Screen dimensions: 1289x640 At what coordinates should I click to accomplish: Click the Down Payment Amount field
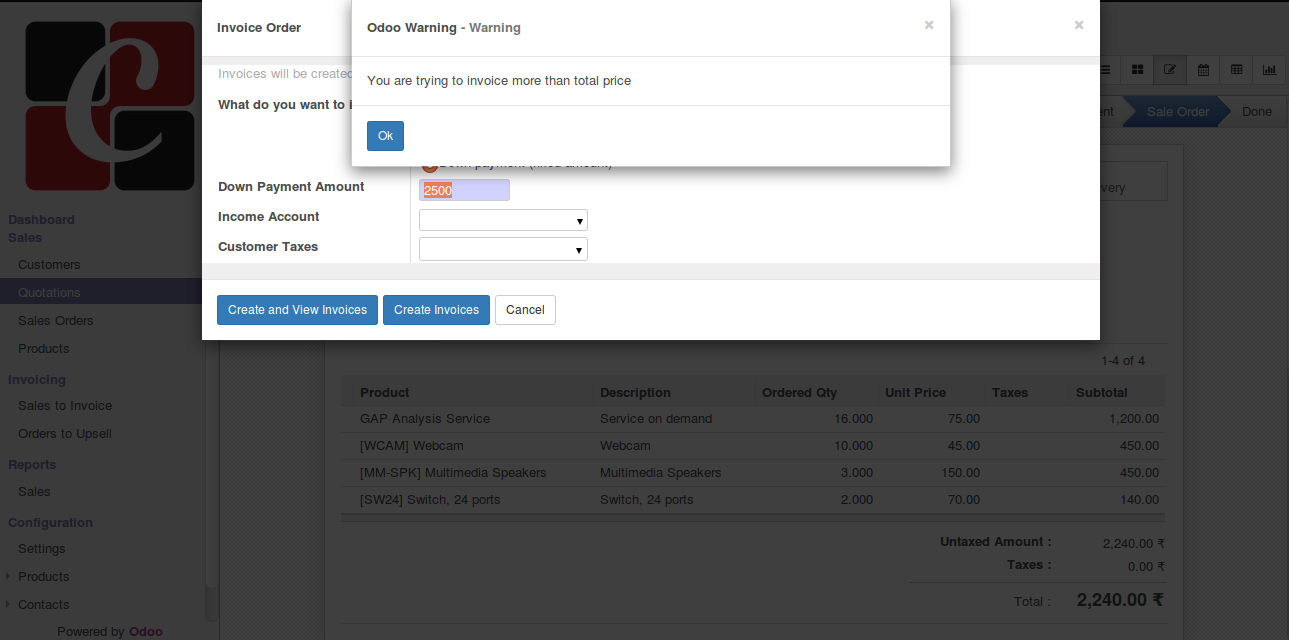[464, 190]
